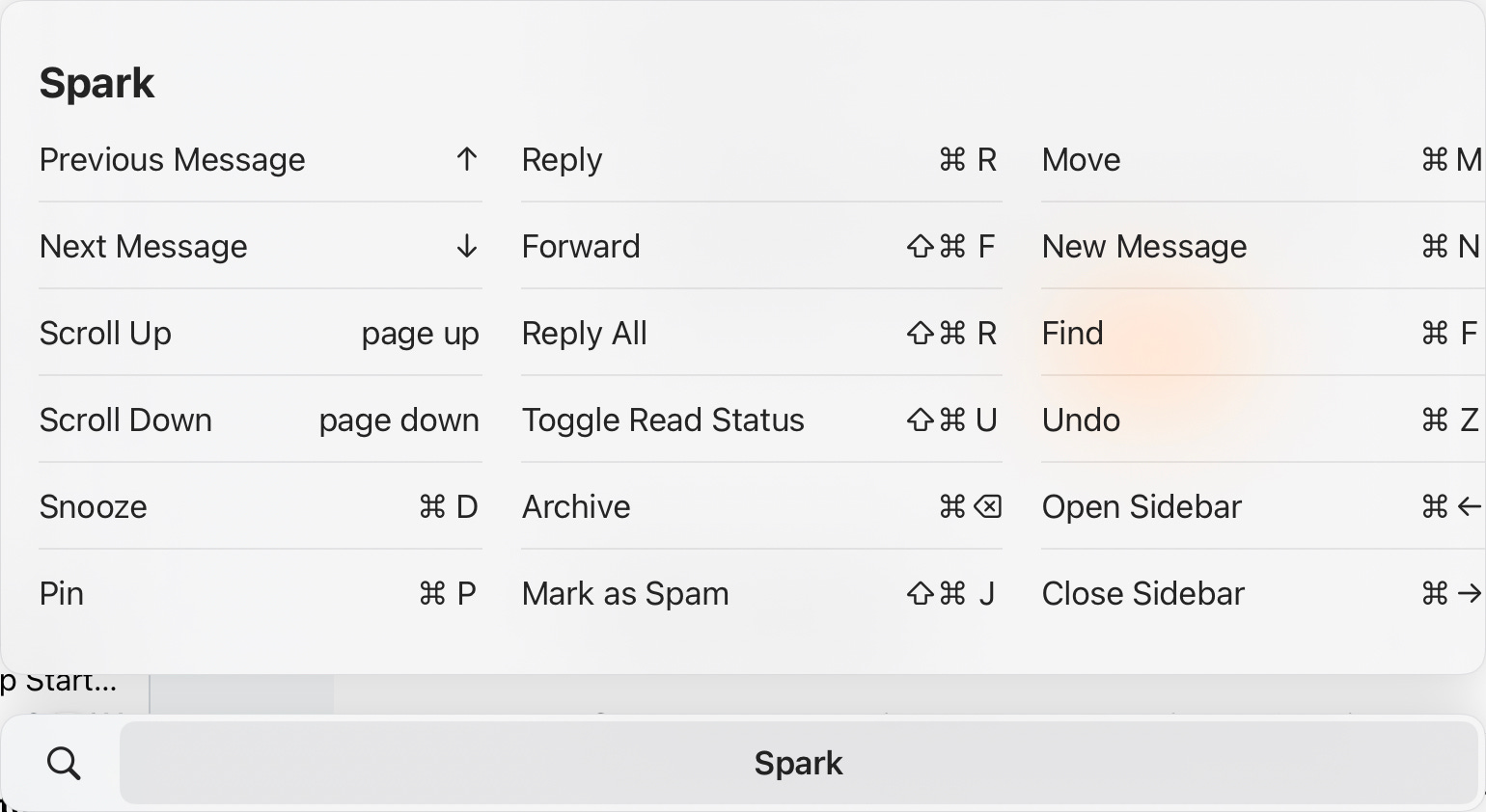This screenshot has width=1486, height=812.
Task: Start a New Message from shortcuts
Action: coord(1263,246)
